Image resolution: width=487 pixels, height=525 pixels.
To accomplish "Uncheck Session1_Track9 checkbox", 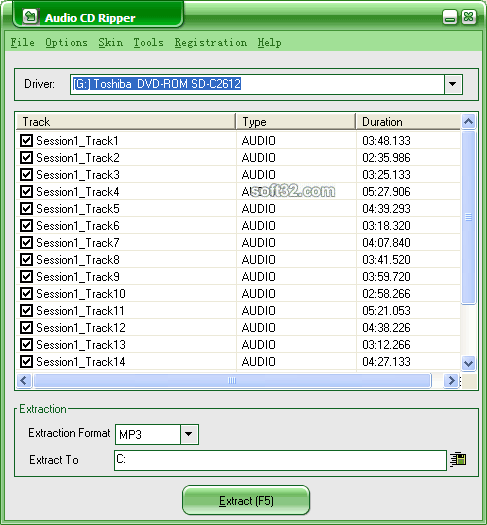I will click(26, 277).
